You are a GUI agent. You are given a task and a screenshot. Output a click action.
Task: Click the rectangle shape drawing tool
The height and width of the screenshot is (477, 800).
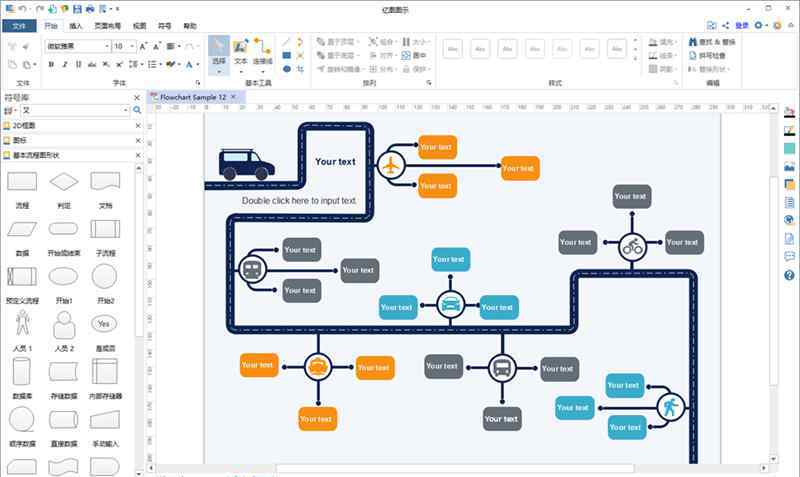pos(287,55)
